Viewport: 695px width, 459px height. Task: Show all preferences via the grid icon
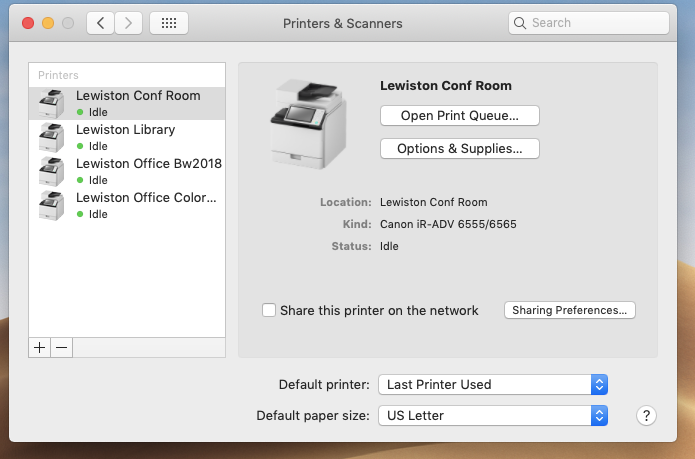(169, 23)
